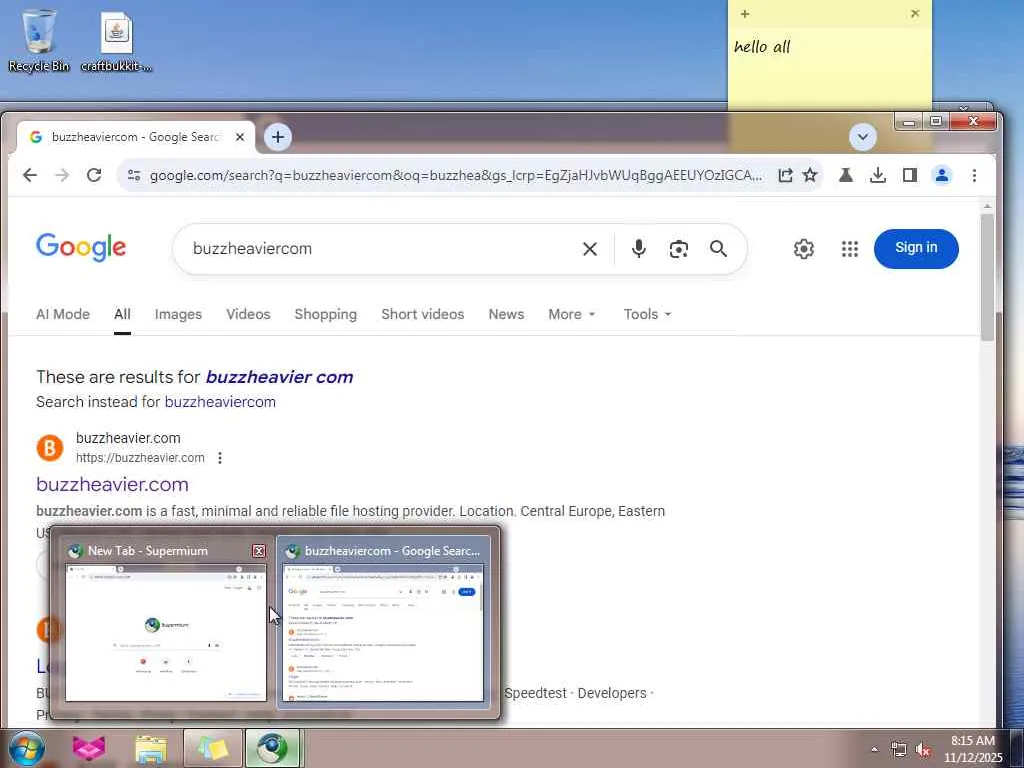Screen dimensions: 1024x768
Task: Clear the Google search box text
Action: click(590, 249)
